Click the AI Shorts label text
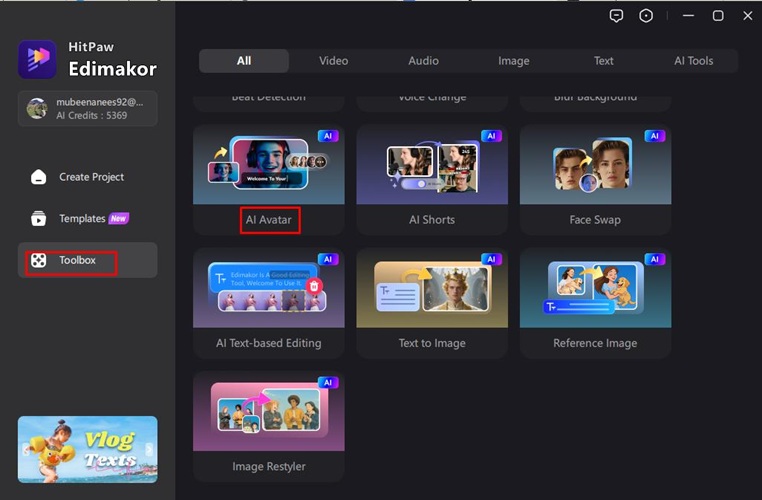This screenshot has width=762, height=500. [x=432, y=220]
